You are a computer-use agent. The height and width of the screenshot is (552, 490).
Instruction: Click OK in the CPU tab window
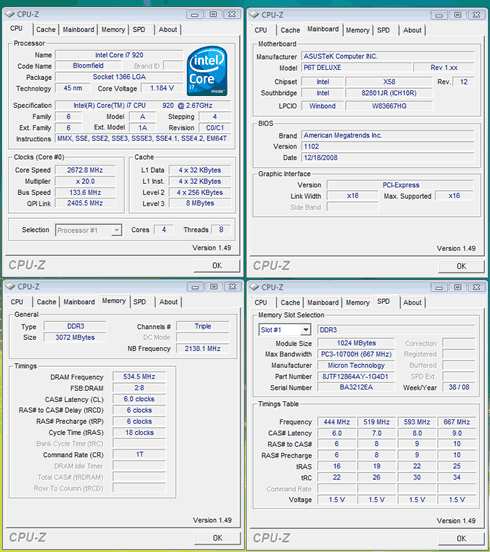[217, 266]
